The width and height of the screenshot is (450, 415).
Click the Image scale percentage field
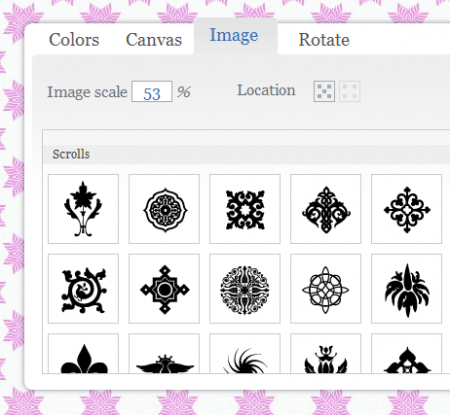(x=152, y=92)
